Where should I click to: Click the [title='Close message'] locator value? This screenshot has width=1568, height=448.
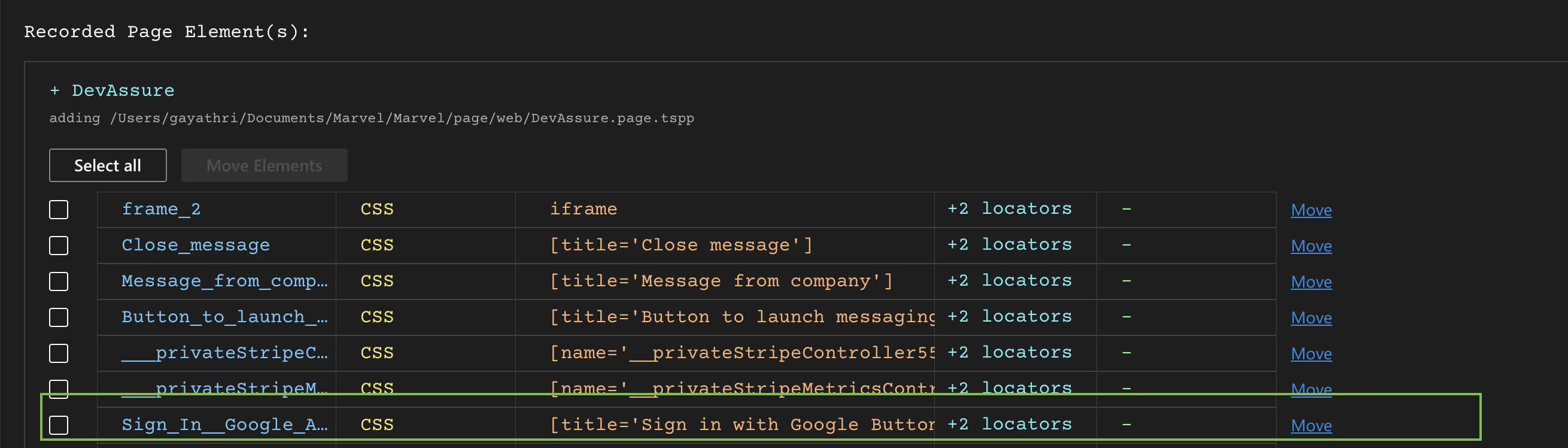[680, 245]
